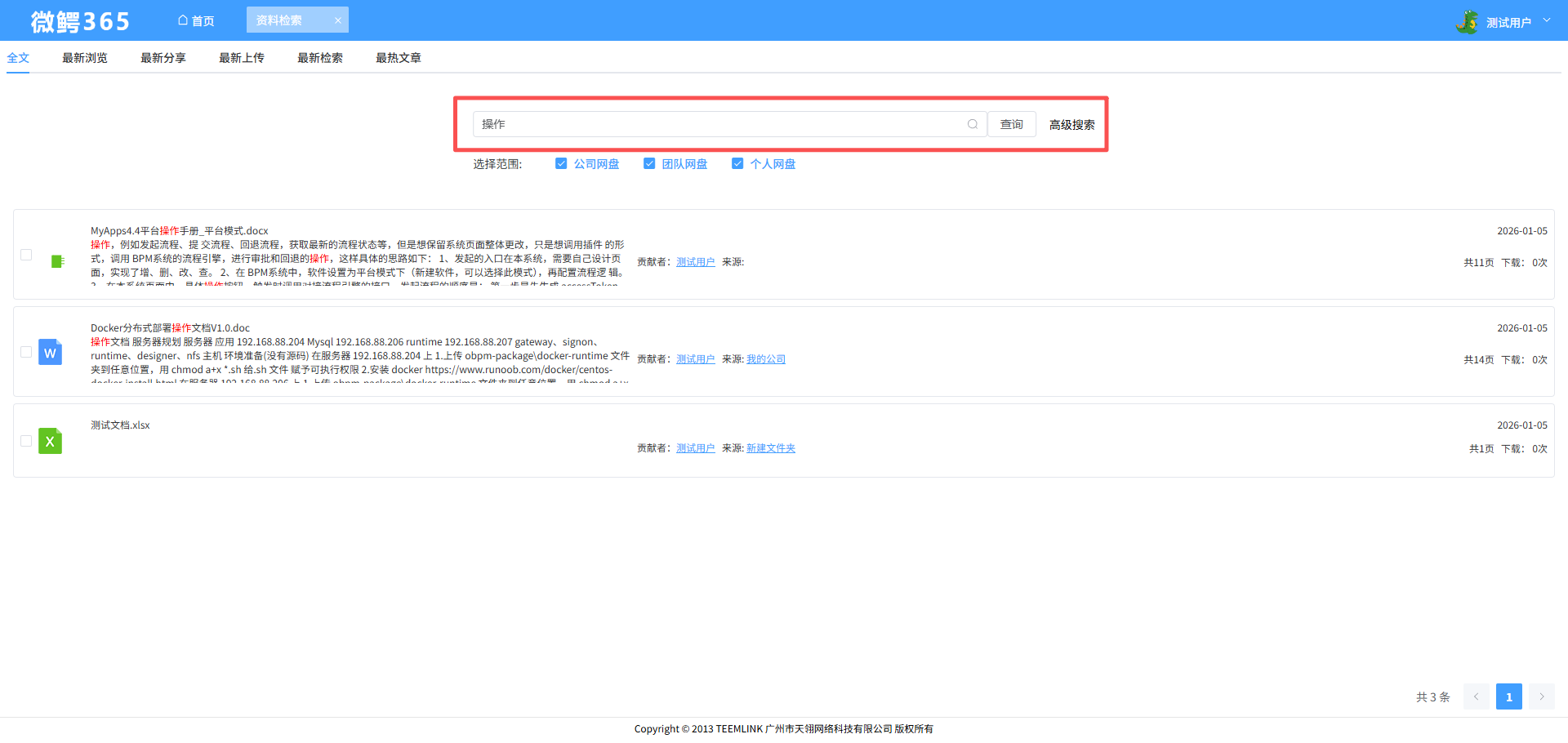Open 测试文档.xlsx title
The height and width of the screenshot is (743, 1568).
coord(120,425)
